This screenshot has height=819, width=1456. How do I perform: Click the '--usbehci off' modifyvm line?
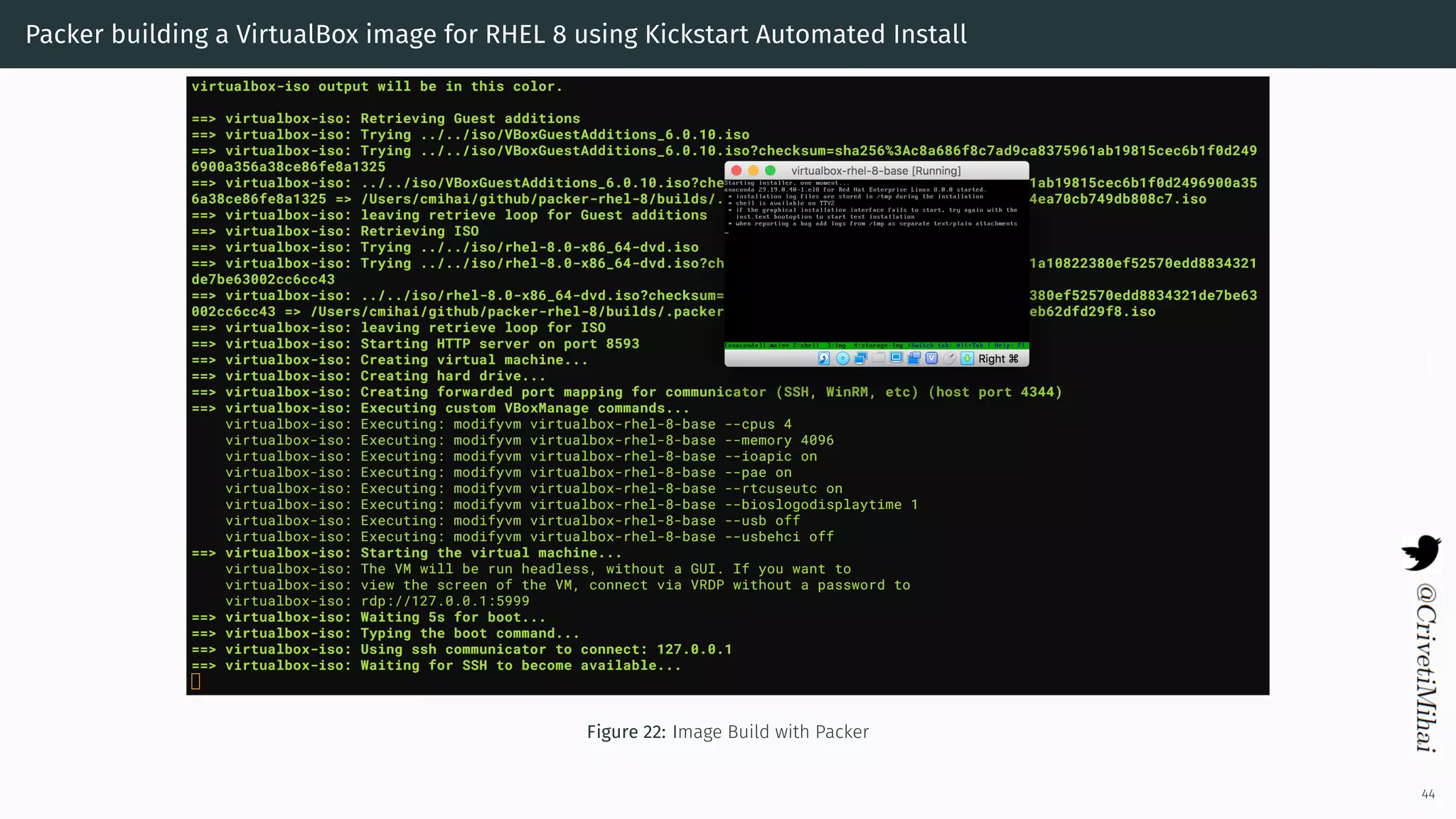[x=530, y=537]
